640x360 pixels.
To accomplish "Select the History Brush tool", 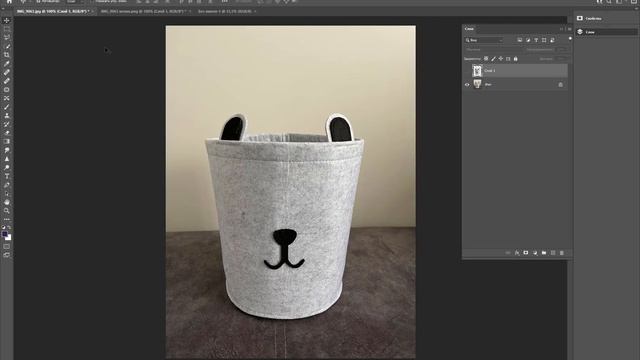I will [x=7, y=124].
